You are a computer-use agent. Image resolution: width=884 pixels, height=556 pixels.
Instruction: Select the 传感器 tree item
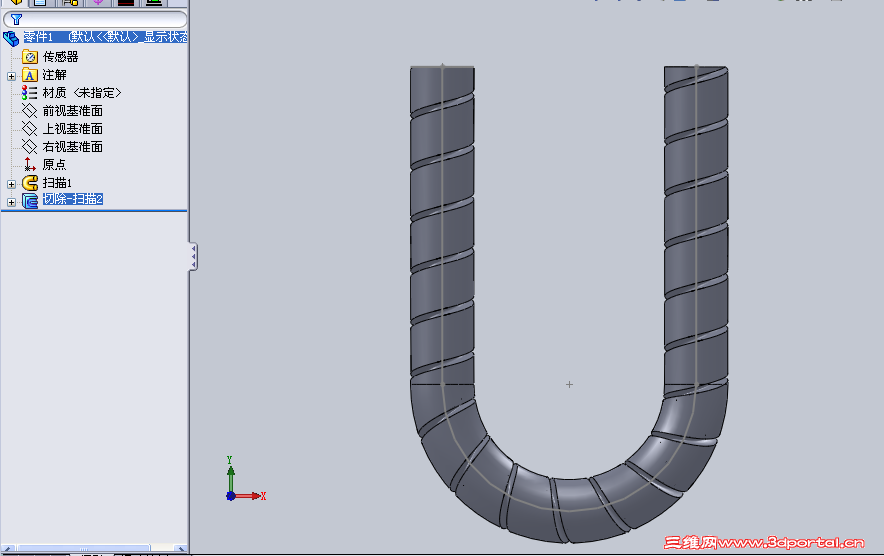pos(60,56)
